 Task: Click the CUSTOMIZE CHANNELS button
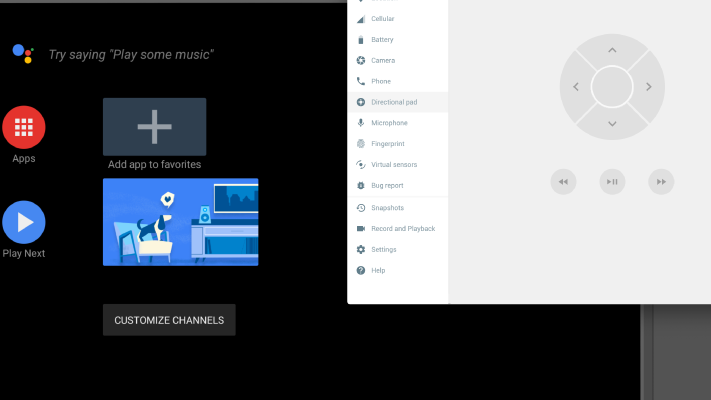click(169, 320)
